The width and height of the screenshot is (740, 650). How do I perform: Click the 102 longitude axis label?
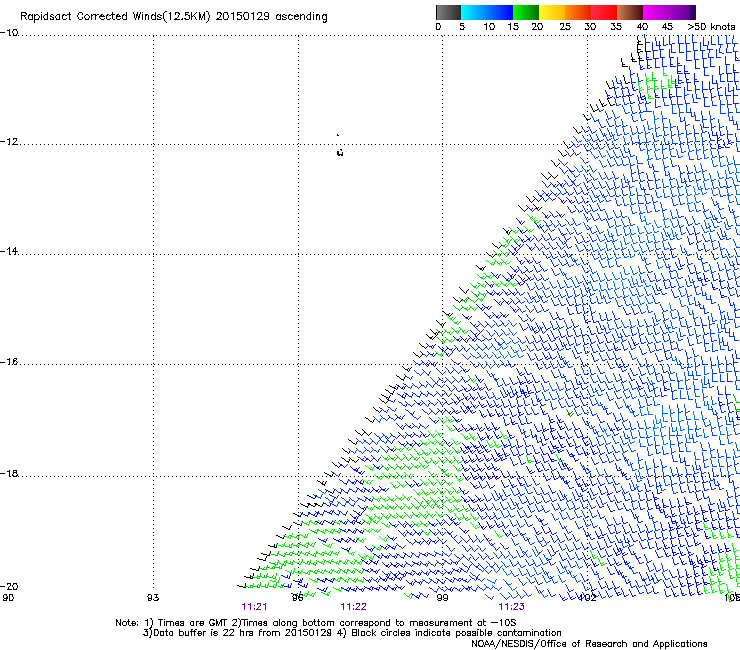pyautogui.click(x=587, y=598)
